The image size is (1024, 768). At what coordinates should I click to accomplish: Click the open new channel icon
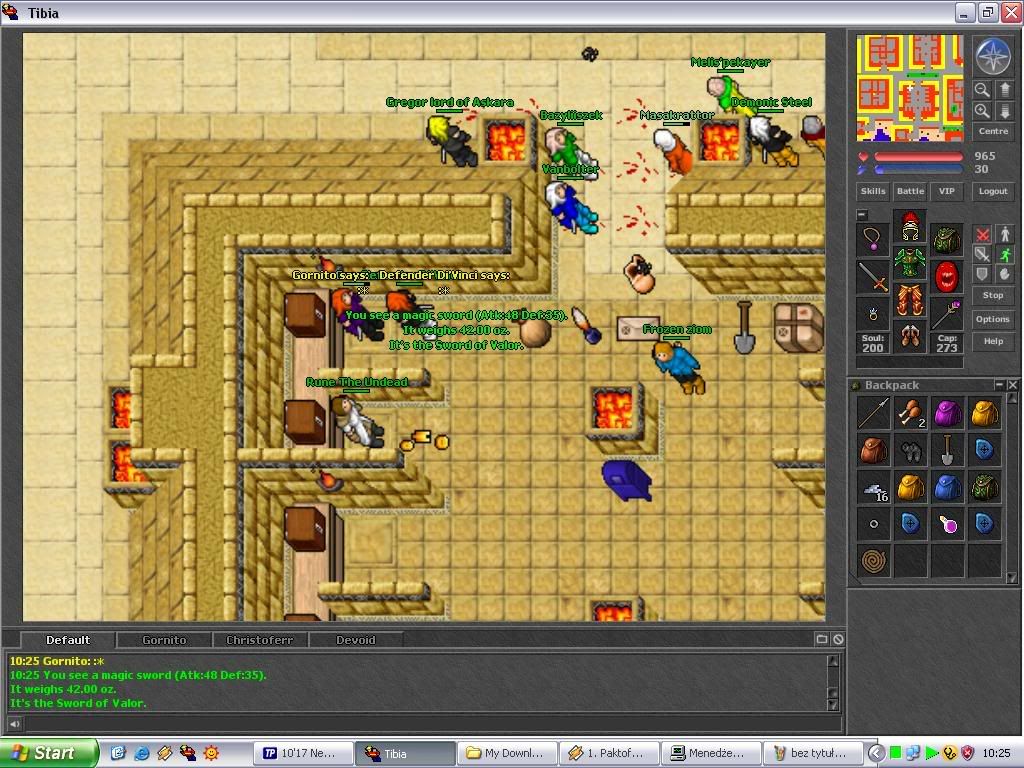[822, 639]
